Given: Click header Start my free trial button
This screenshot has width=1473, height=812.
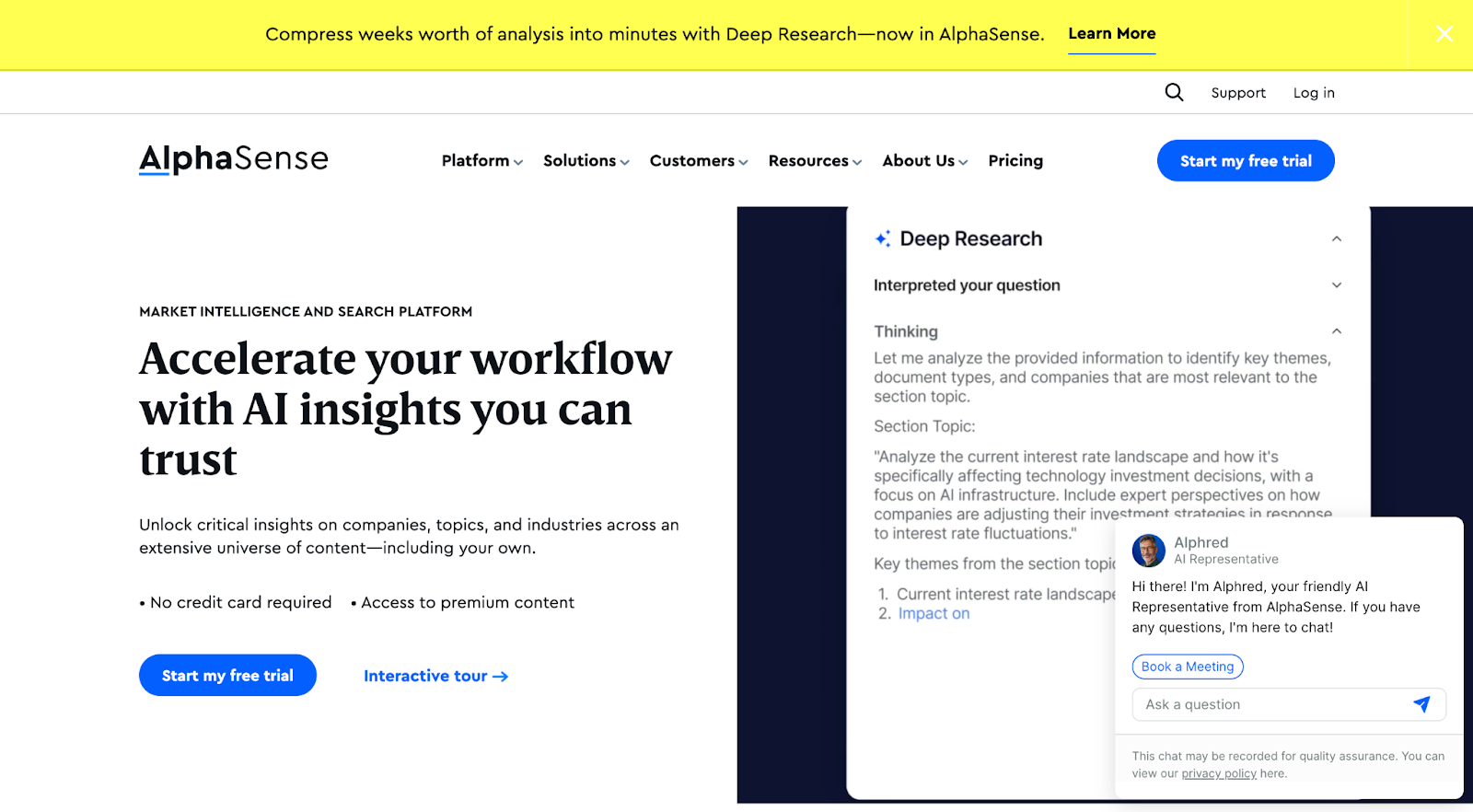Looking at the screenshot, I should tap(1246, 161).
